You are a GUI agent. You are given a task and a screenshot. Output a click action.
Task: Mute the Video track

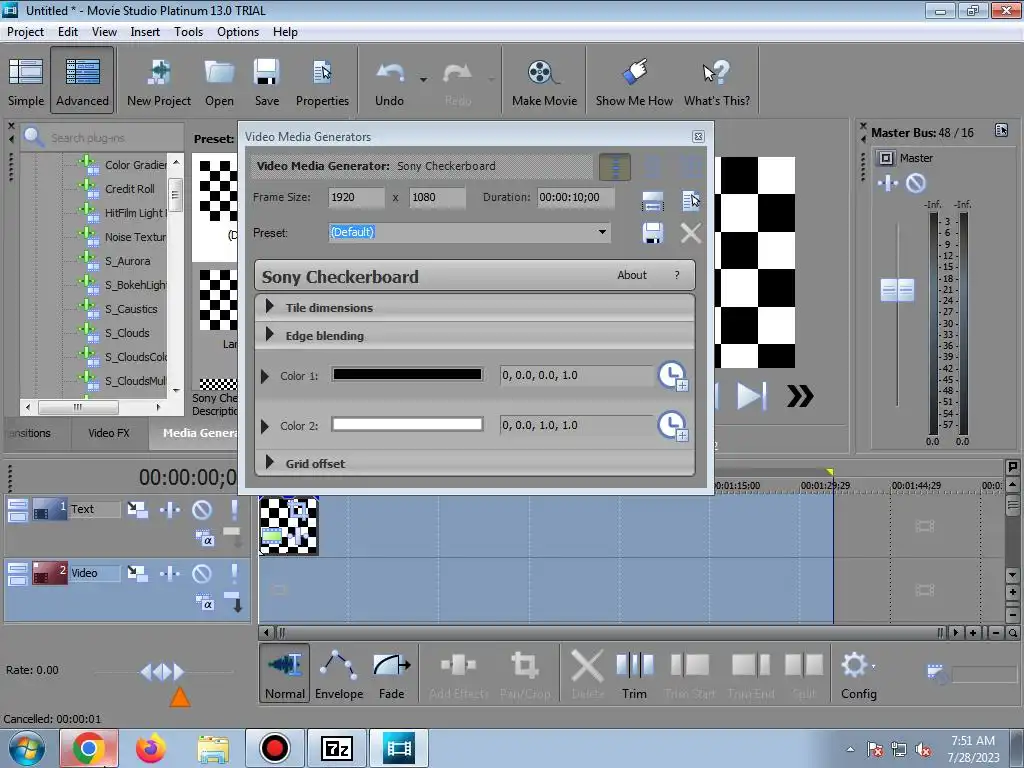pyautogui.click(x=202, y=574)
